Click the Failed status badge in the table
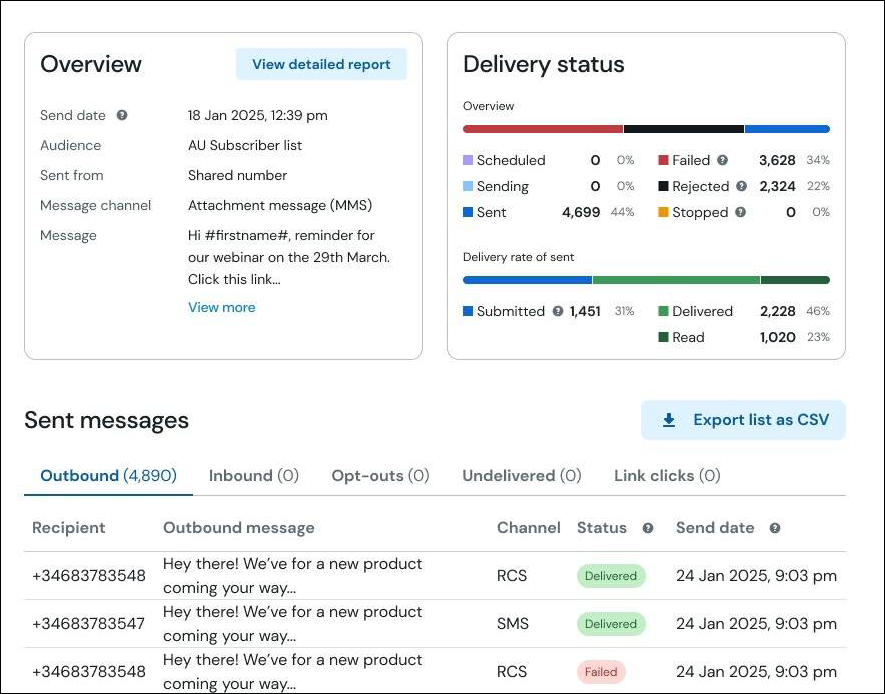The image size is (885, 694). point(601,672)
